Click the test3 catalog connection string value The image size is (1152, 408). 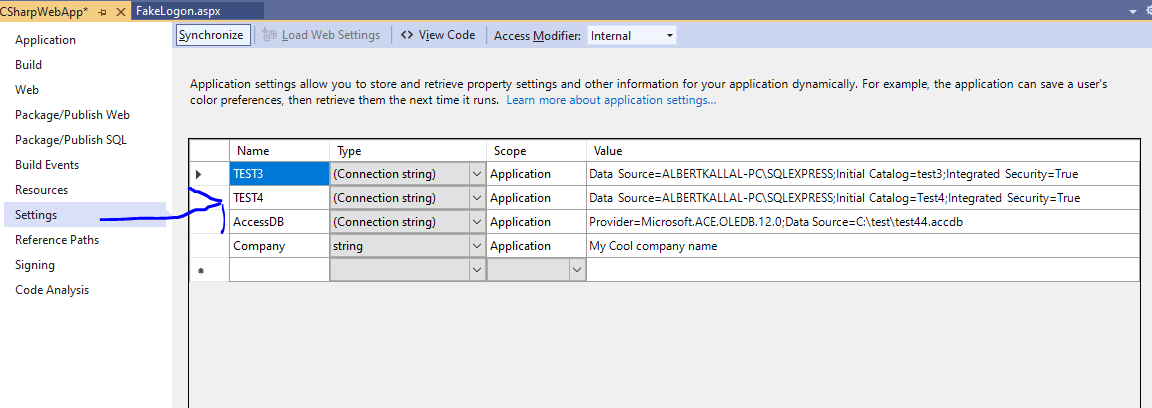863,174
